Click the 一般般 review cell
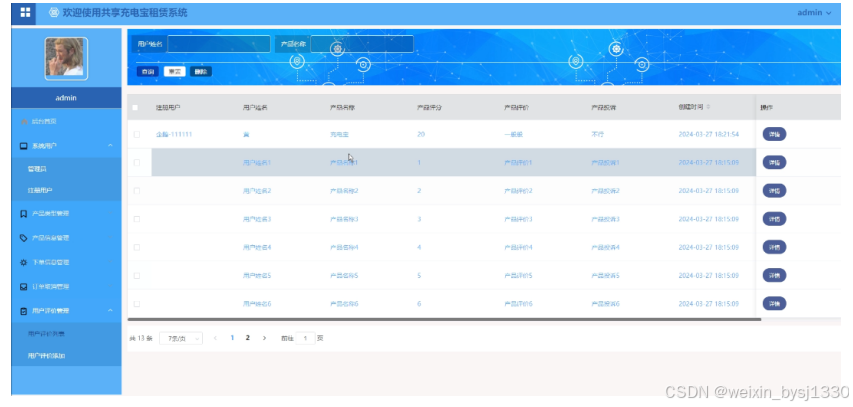The width and height of the screenshot is (853, 407). [x=513, y=134]
